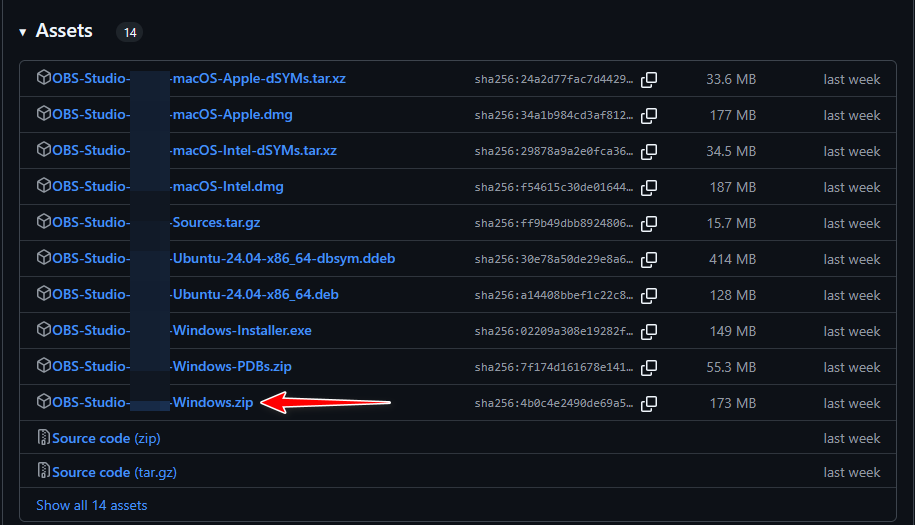Download OBS-Studio Sources.tar.gz
The height and width of the screenshot is (525, 915).
[x=156, y=223]
